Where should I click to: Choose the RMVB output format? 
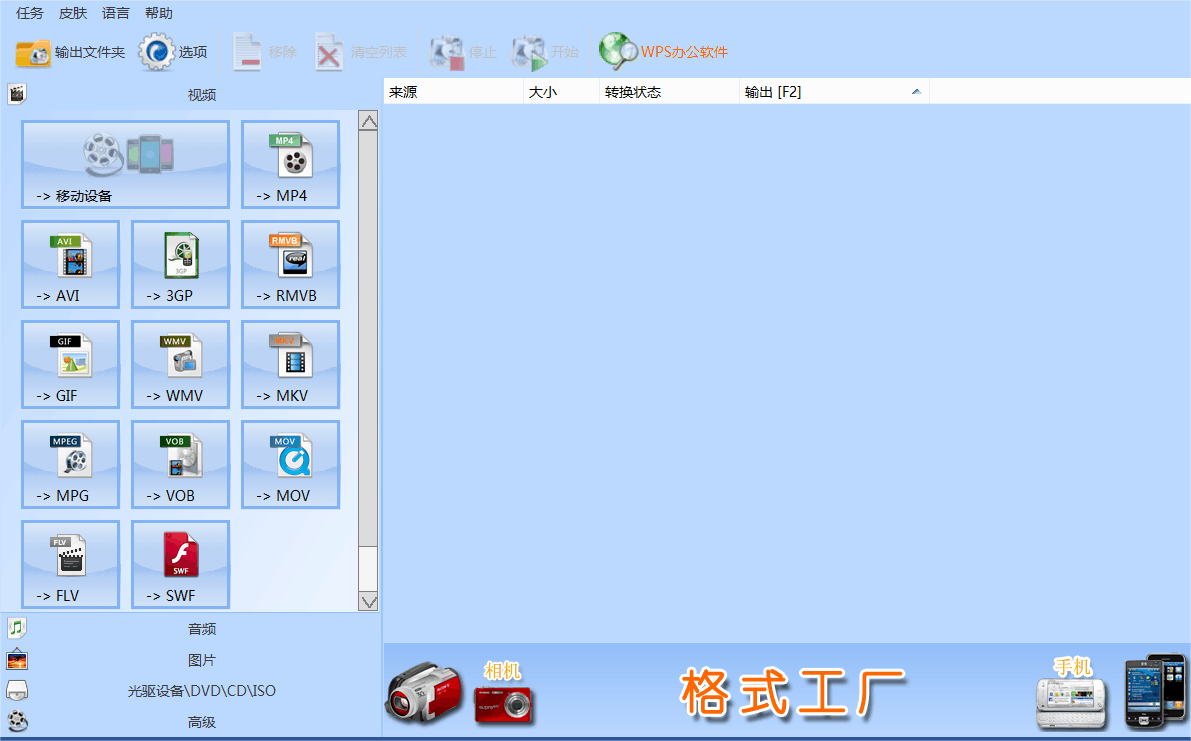290,264
